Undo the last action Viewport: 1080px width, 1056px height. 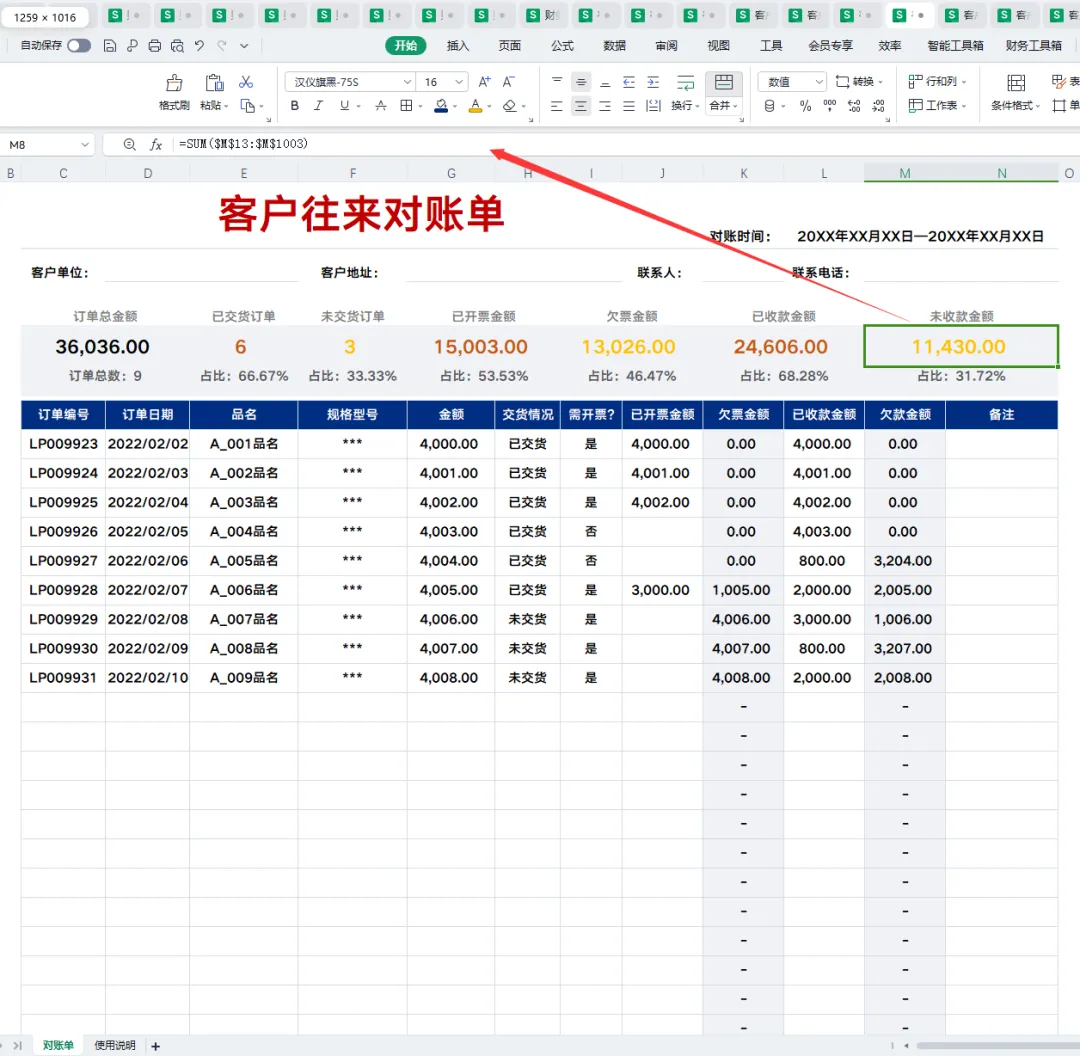(x=199, y=45)
